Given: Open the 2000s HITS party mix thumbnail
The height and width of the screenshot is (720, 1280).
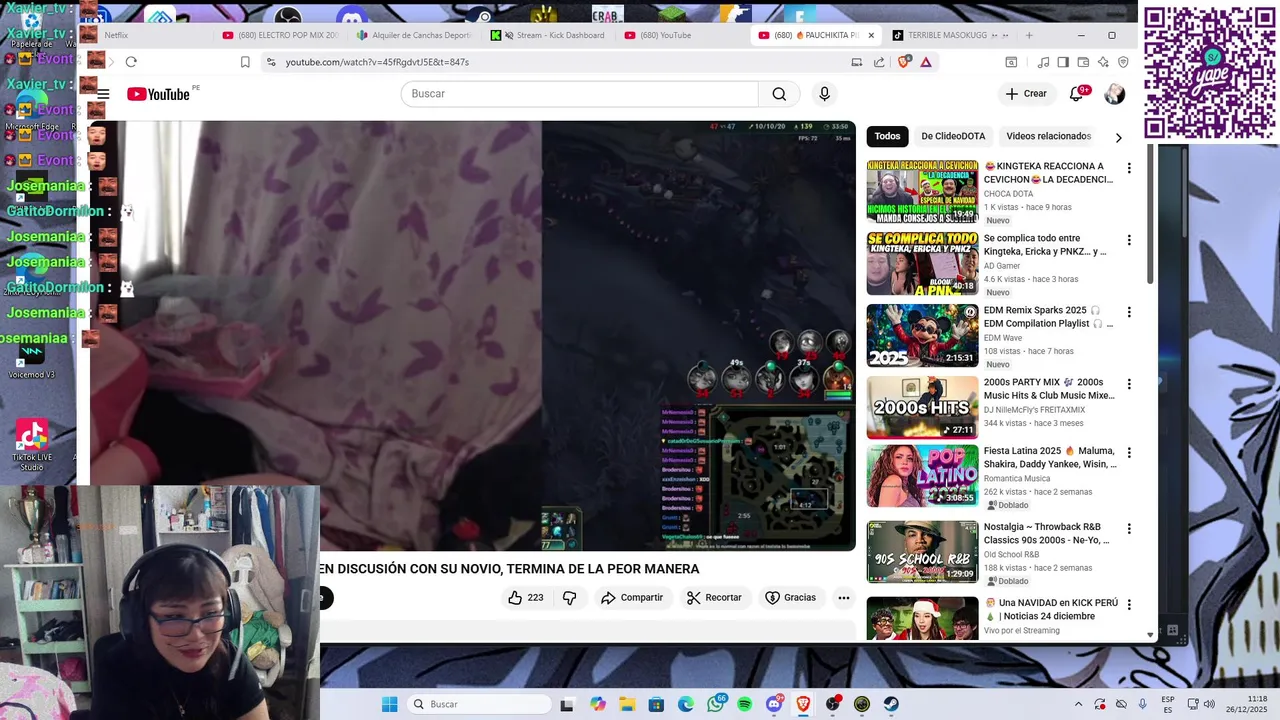Looking at the screenshot, I should point(922,407).
